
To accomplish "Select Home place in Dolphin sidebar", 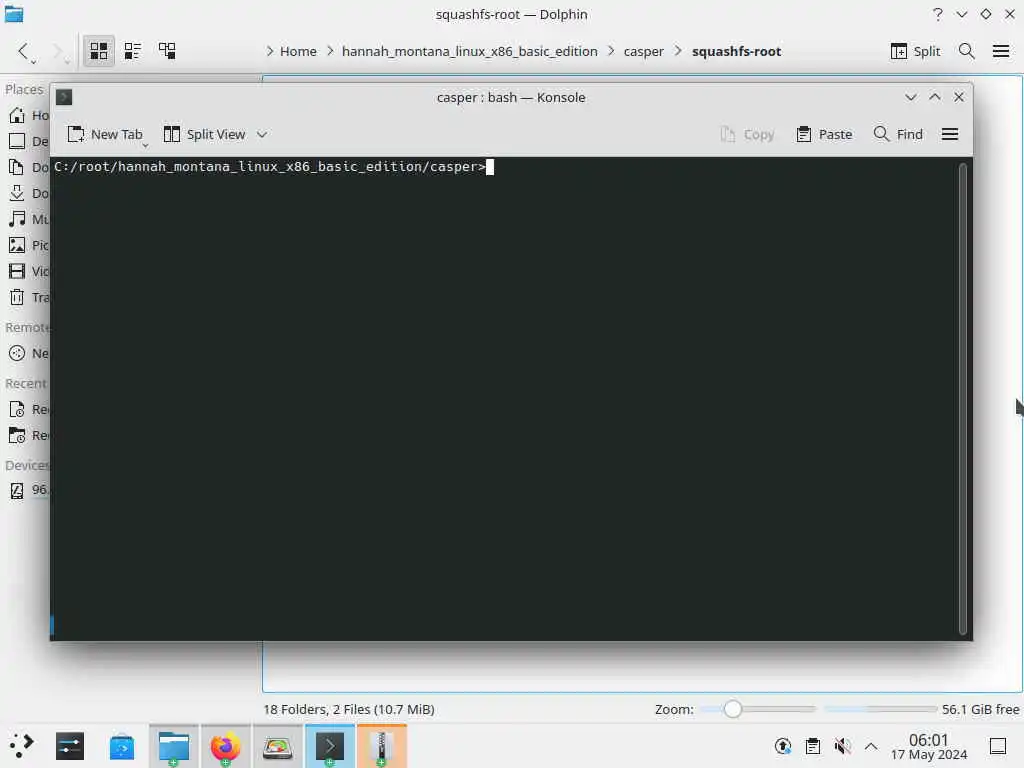I will [x=29, y=115].
